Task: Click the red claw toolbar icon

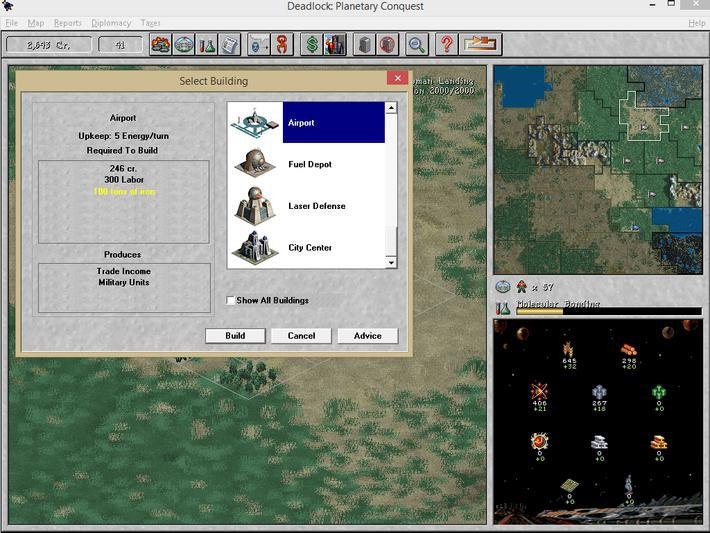Action: click(282, 44)
